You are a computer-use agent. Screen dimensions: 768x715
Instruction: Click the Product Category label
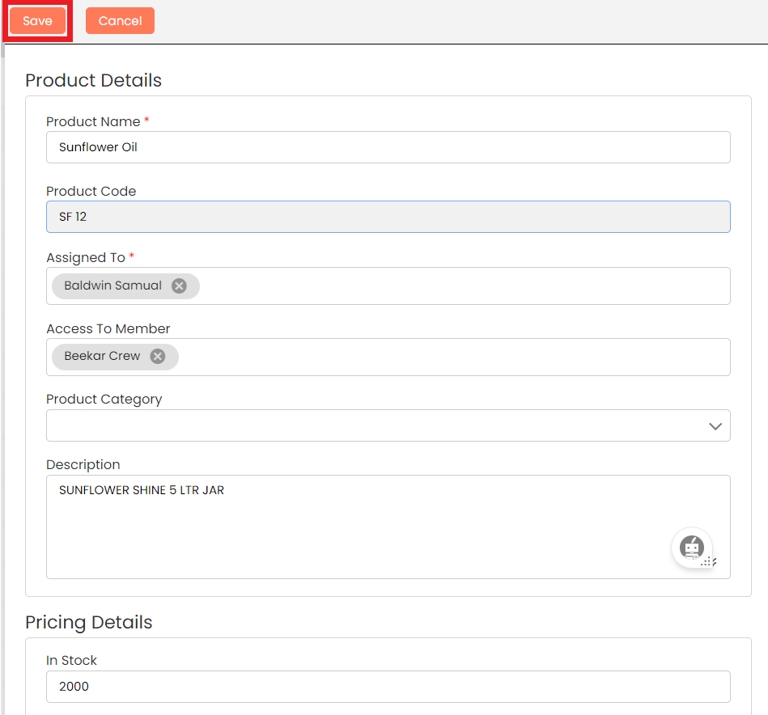(104, 399)
